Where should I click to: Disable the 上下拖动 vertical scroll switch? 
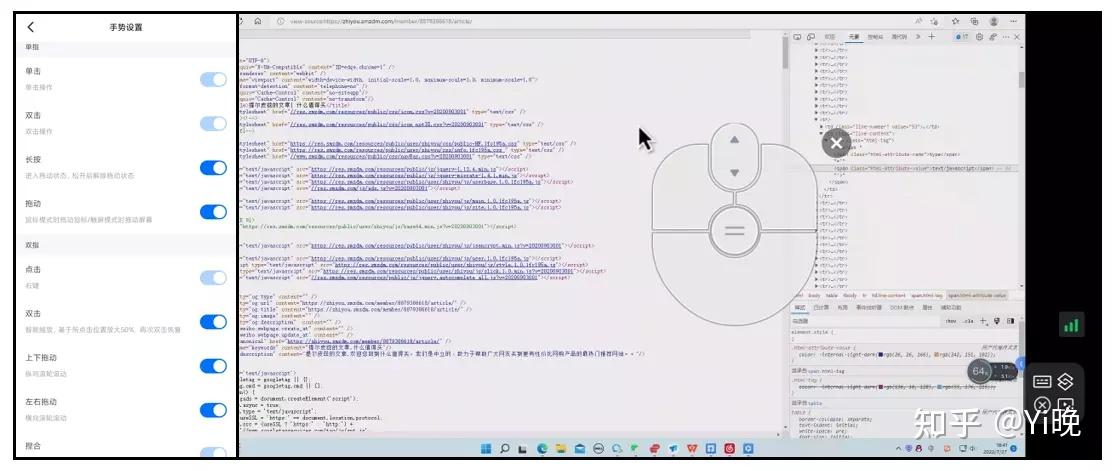[x=213, y=365]
